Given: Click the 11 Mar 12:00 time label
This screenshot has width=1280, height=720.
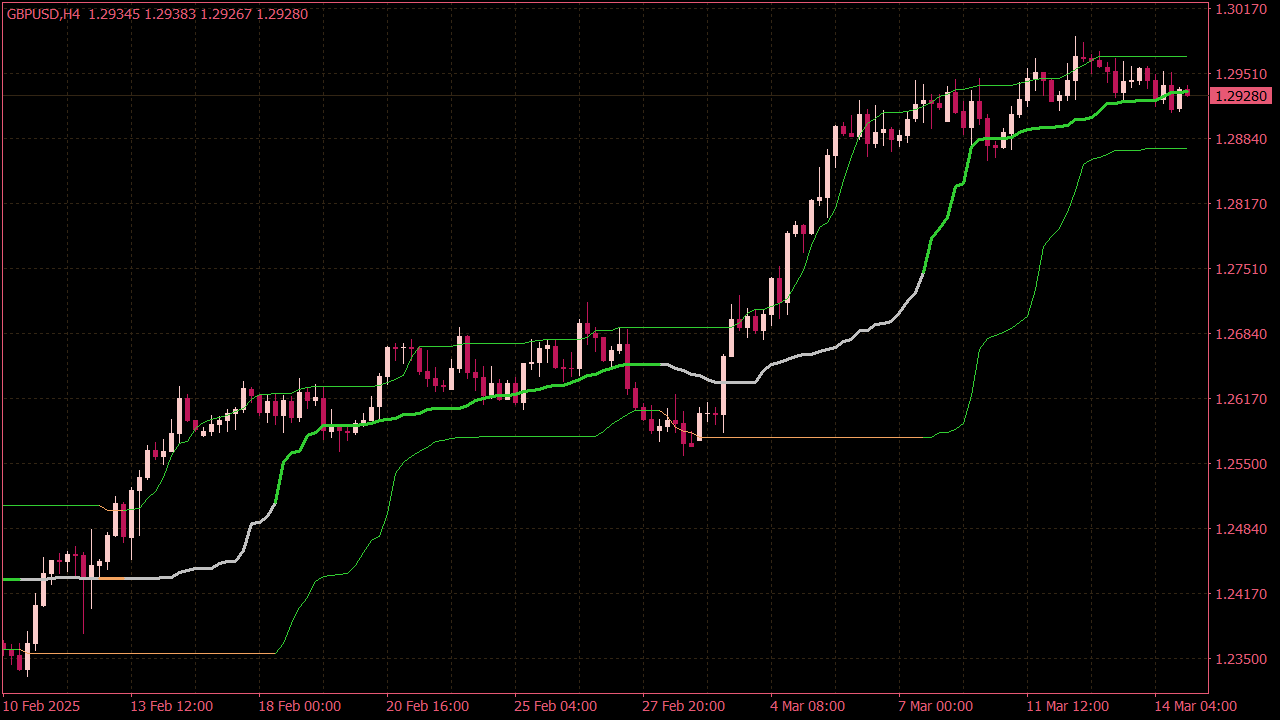Looking at the screenshot, I should [1068, 706].
